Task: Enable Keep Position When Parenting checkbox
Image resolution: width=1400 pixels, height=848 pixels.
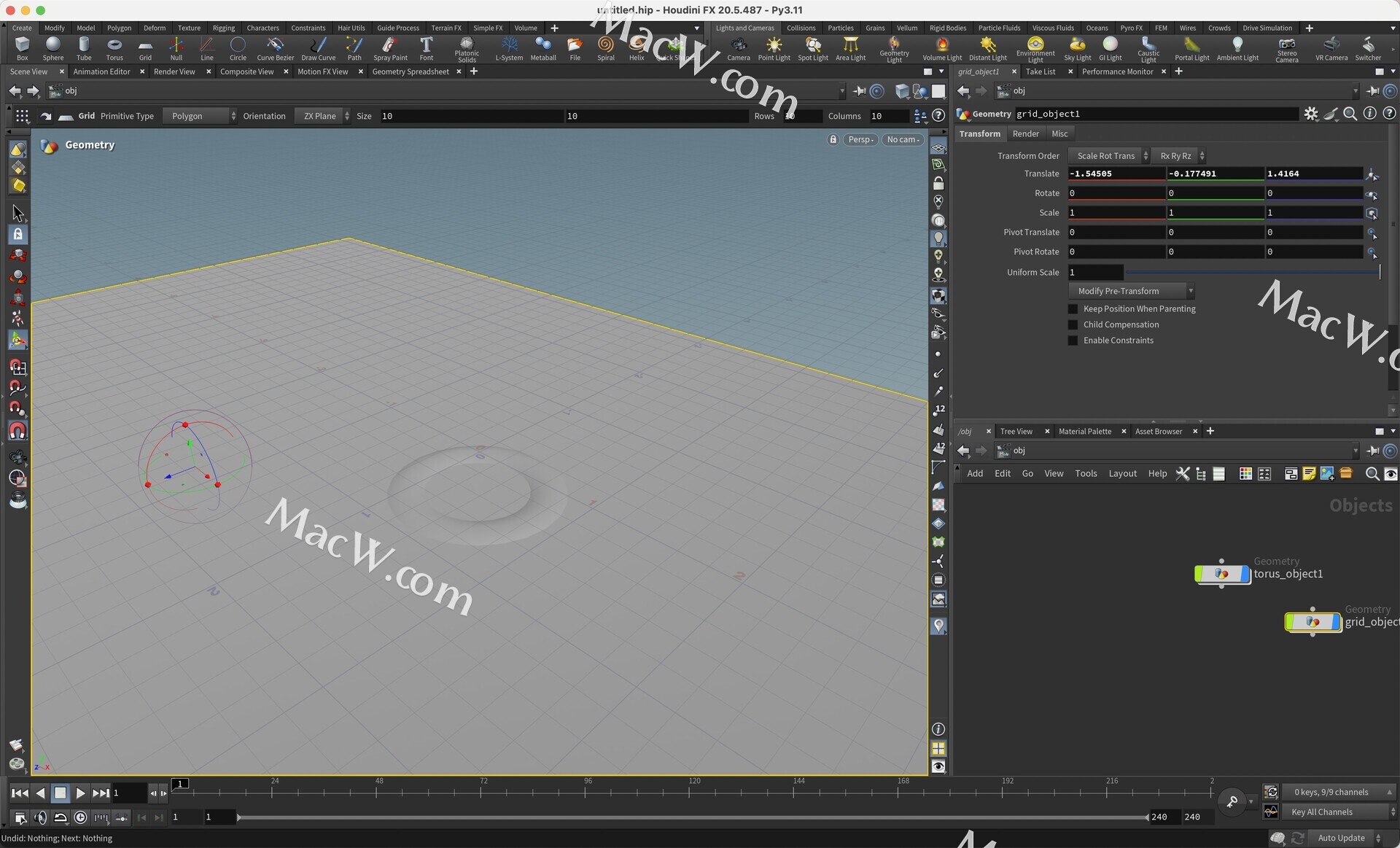Action: point(1073,309)
